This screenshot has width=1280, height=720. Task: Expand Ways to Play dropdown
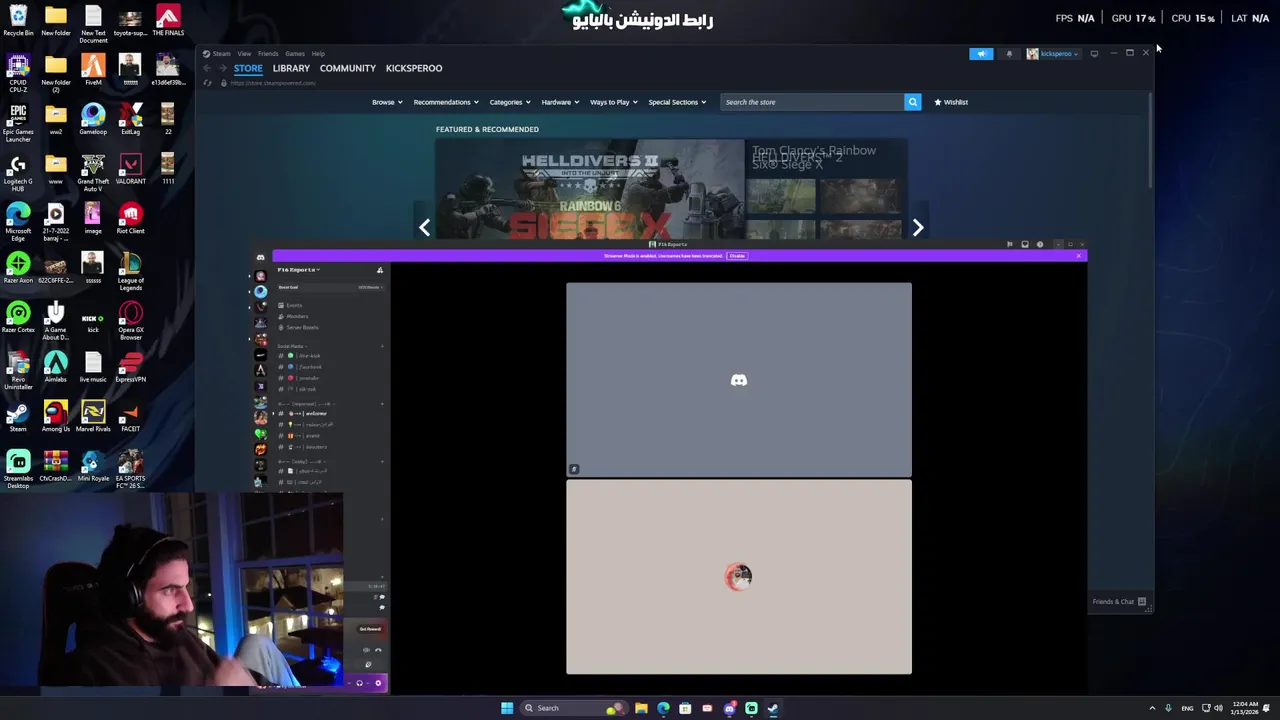(x=613, y=102)
